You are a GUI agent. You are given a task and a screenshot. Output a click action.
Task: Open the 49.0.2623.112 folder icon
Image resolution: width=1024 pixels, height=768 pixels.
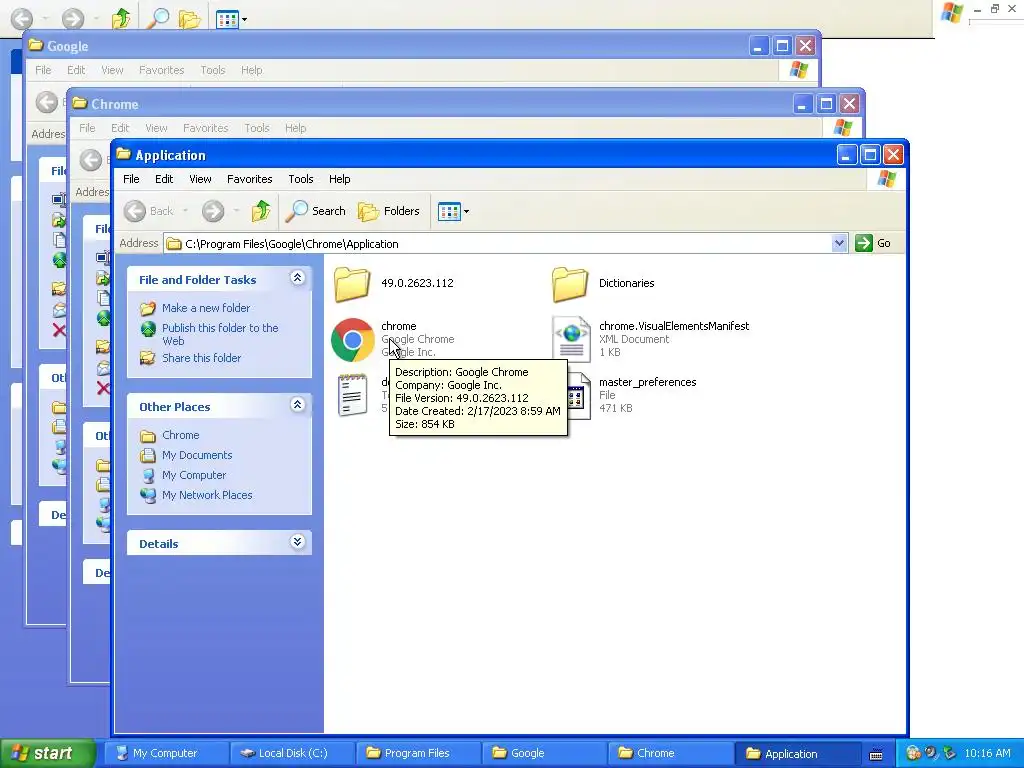pos(352,283)
